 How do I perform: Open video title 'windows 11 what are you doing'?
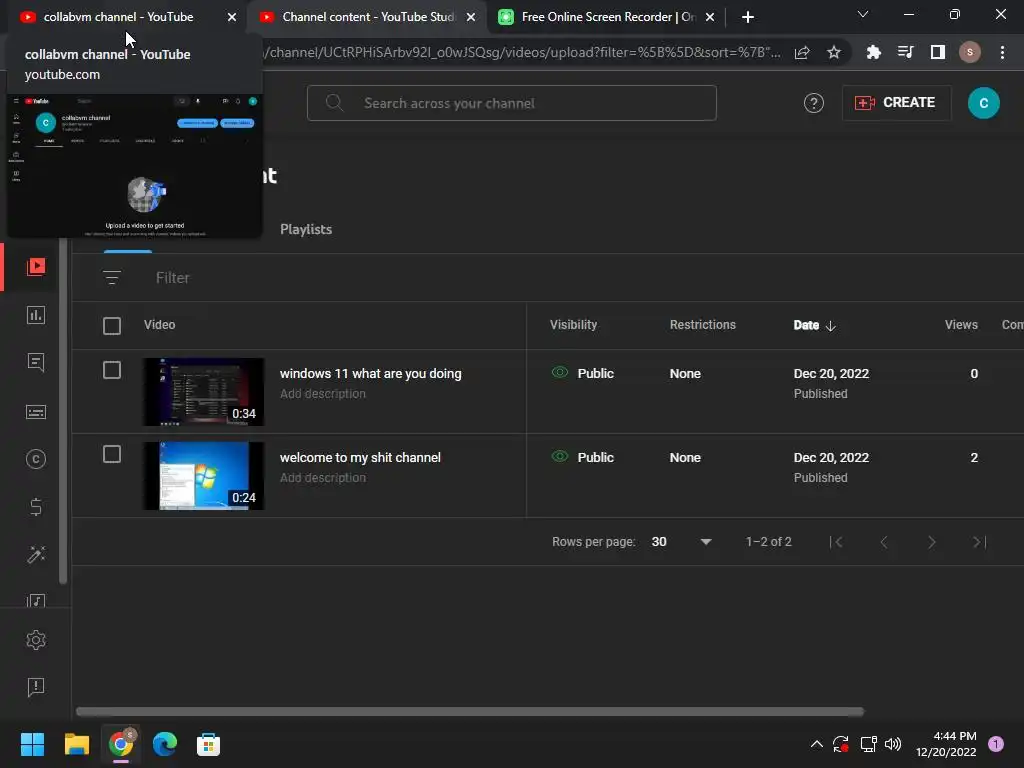(370, 374)
